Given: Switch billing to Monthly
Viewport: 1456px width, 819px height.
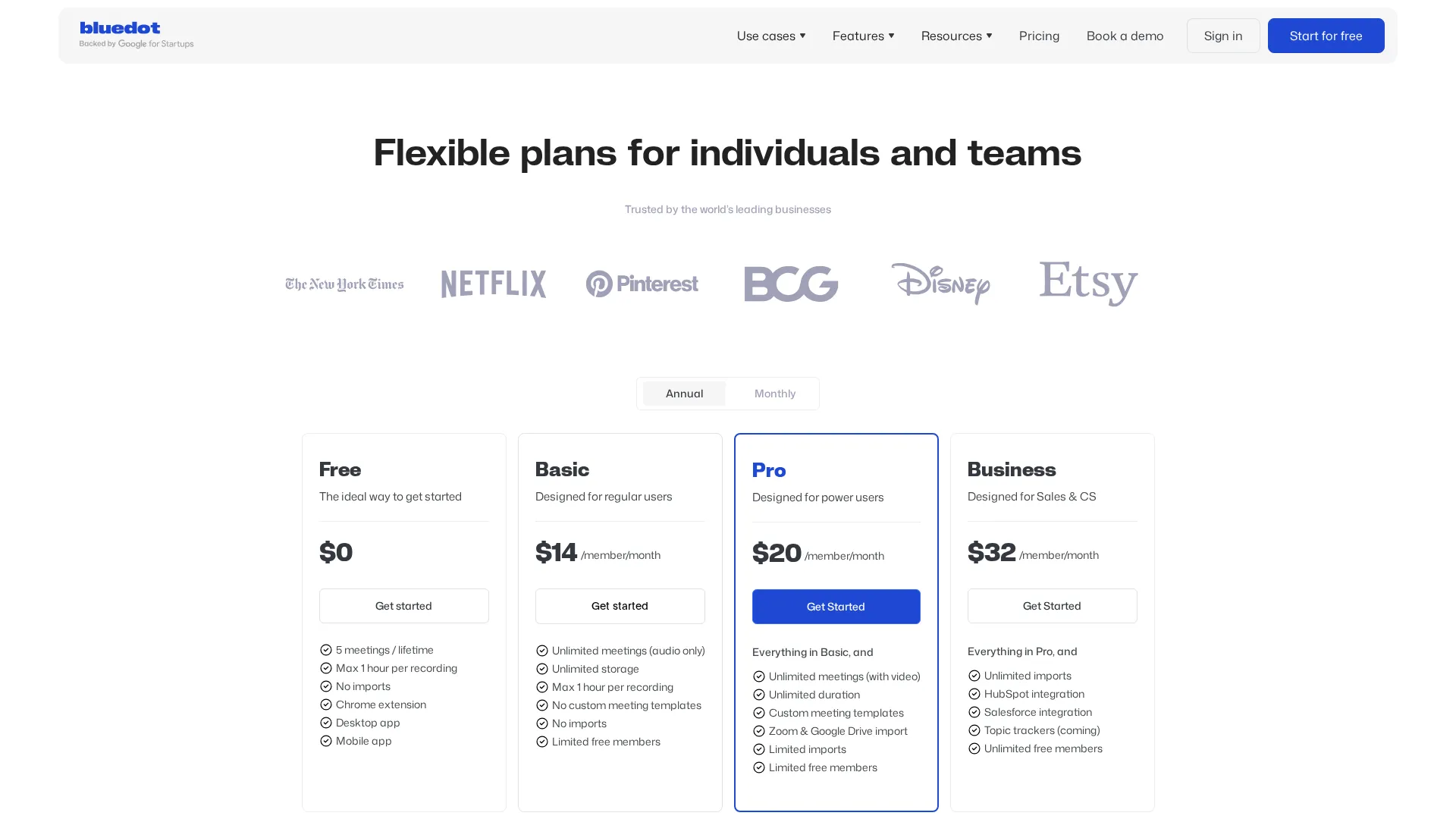Looking at the screenshot, I should click(774, 394).
